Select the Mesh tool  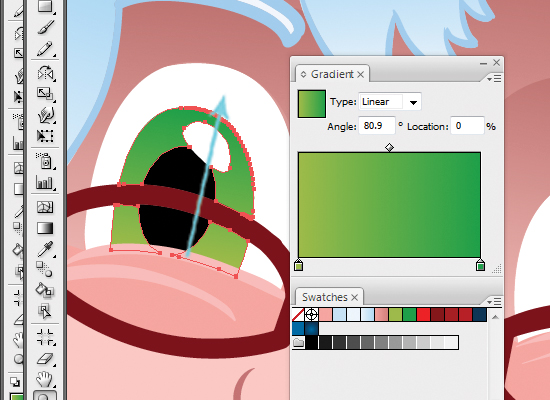pyautogui.click(x=45, y=207)
